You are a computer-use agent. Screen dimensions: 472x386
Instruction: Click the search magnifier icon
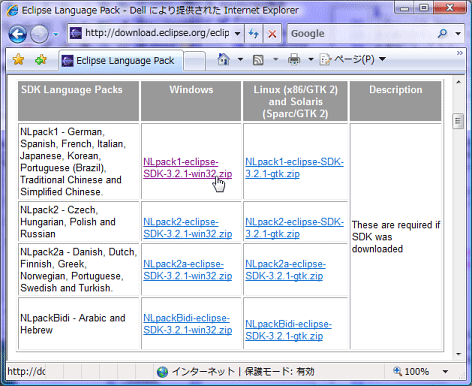pyautogui.click(x=442, y=33)
